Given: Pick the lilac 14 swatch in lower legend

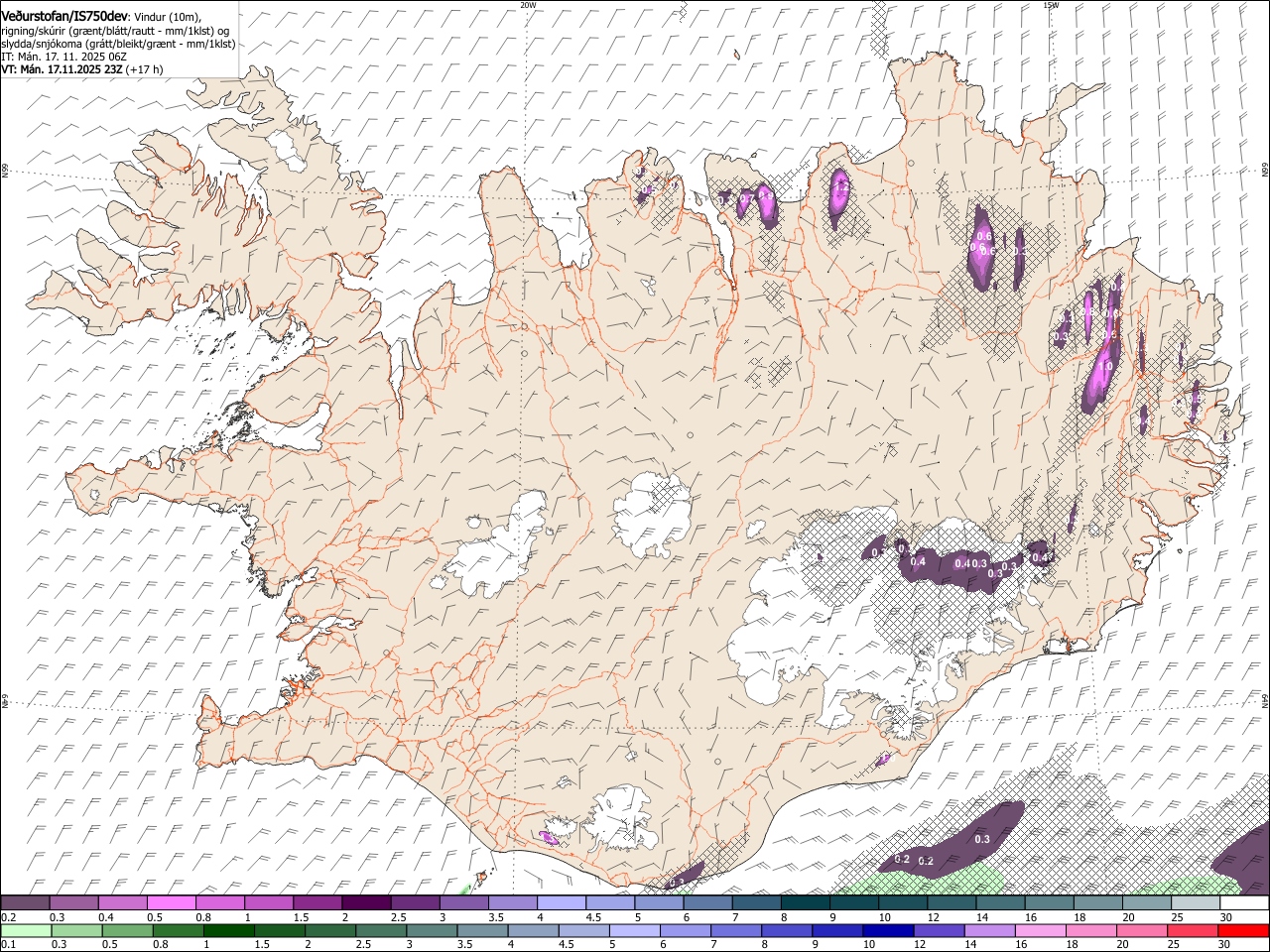Looking at the screenshot, I should 990,930.
